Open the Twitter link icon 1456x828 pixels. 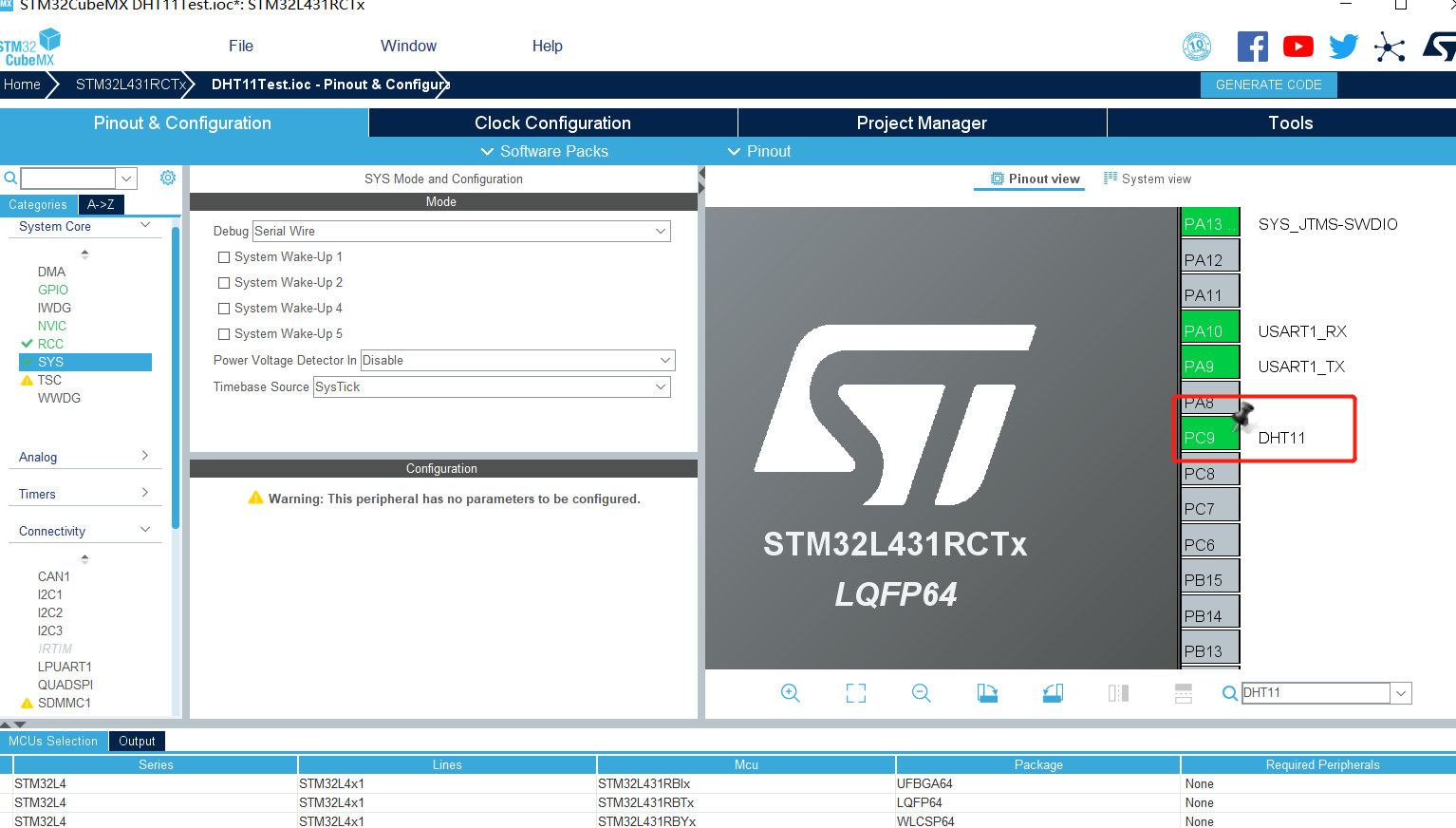pyautogui.click(x=1343, y=45)
